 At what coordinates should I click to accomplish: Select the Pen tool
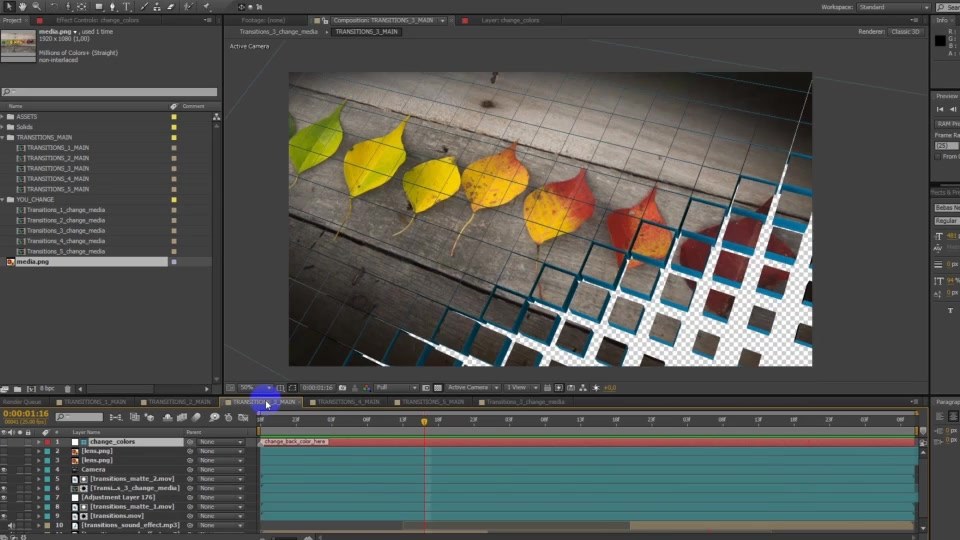point(113,7)
